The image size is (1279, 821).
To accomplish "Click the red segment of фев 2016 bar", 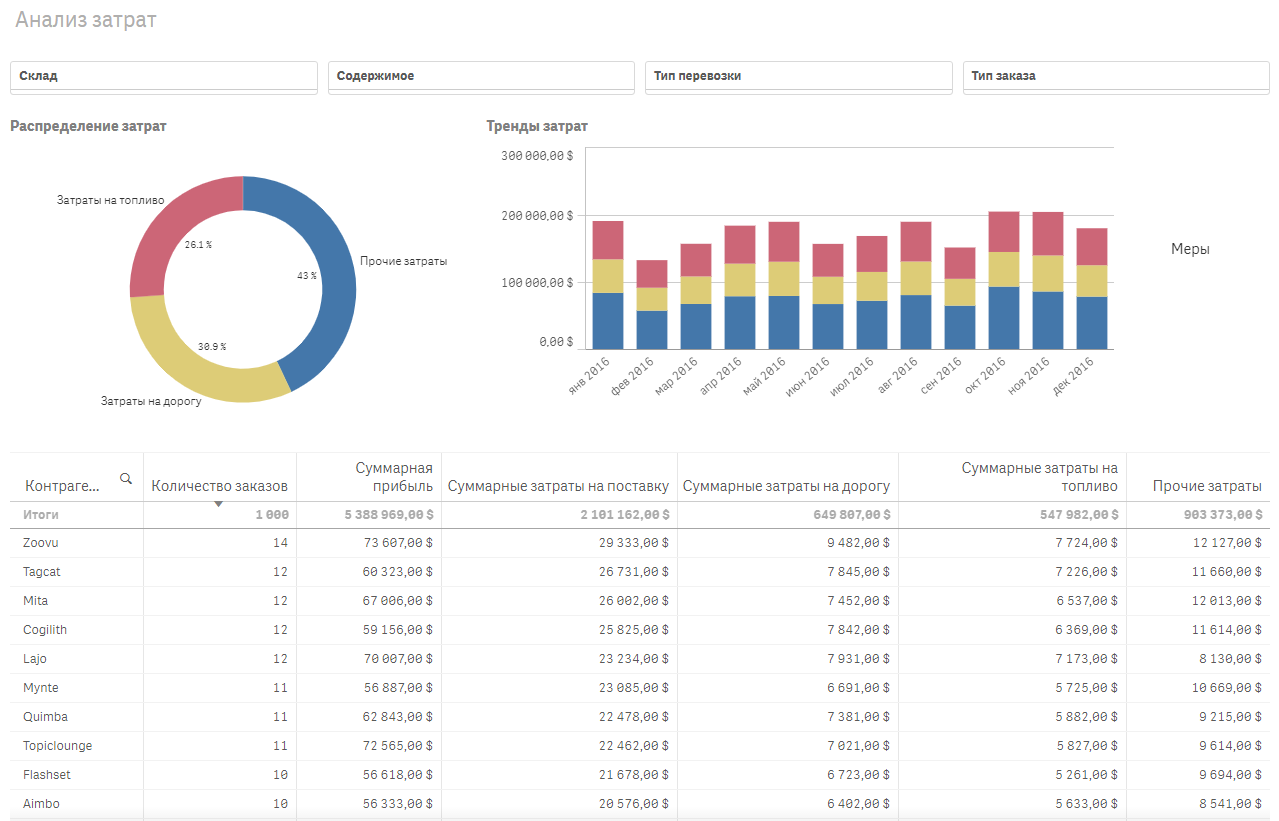I will [652, 273].
